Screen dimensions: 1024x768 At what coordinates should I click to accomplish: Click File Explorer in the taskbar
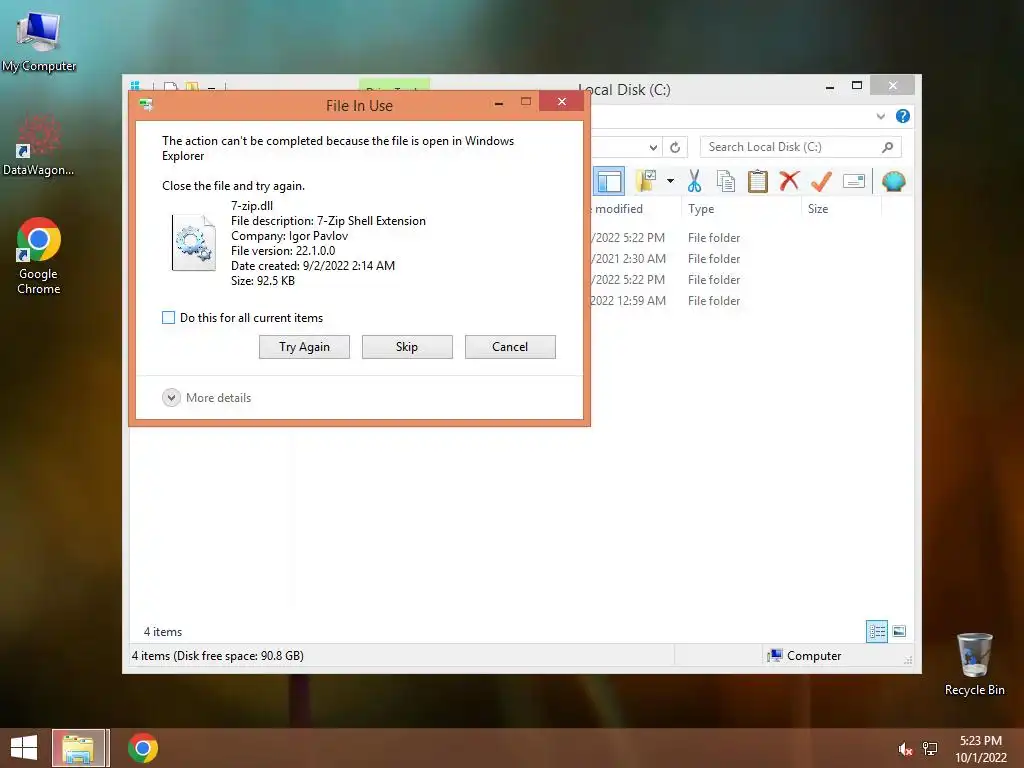78,748
